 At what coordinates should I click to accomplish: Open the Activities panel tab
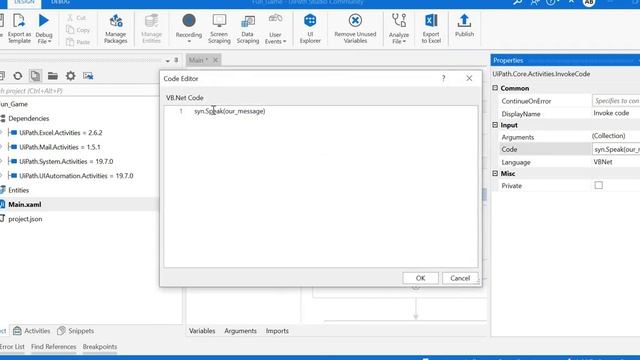(x=32, y=331)
